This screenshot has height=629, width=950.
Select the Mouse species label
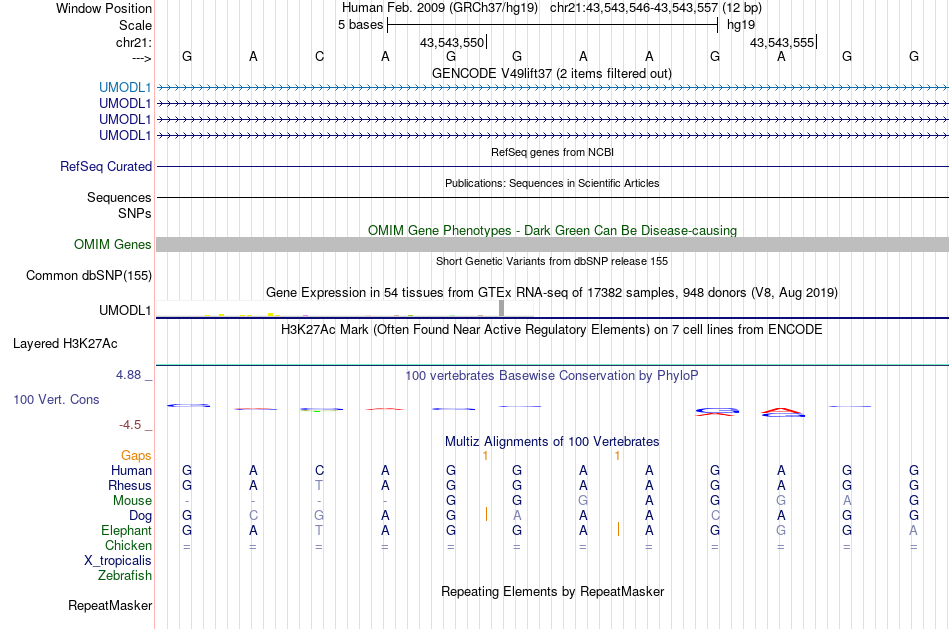[x=132, y=501]
